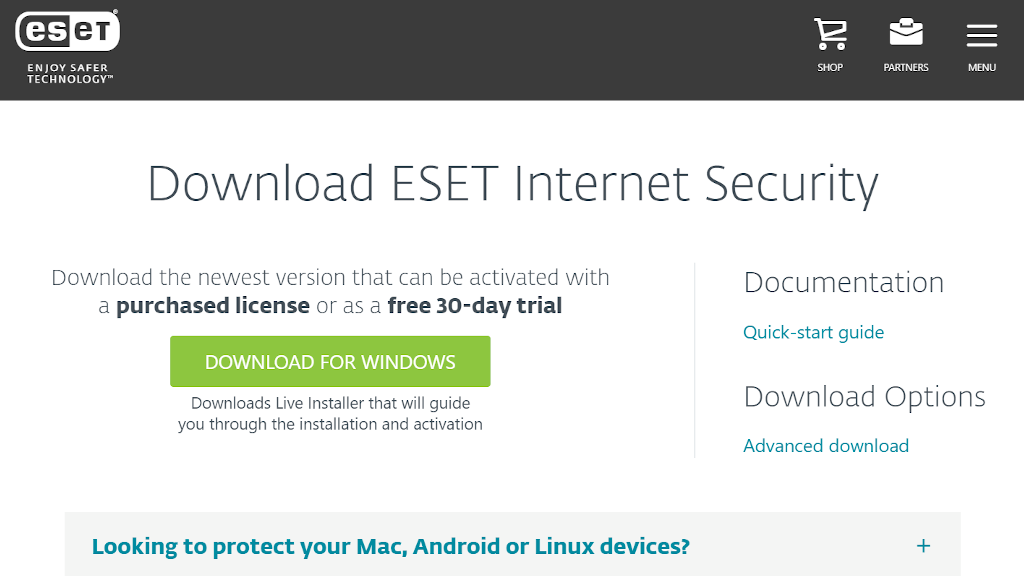The height and width of the screenshot is (576, 1024).
Task: Click the Download ESET Internet Security title
Action: [513, 184]
